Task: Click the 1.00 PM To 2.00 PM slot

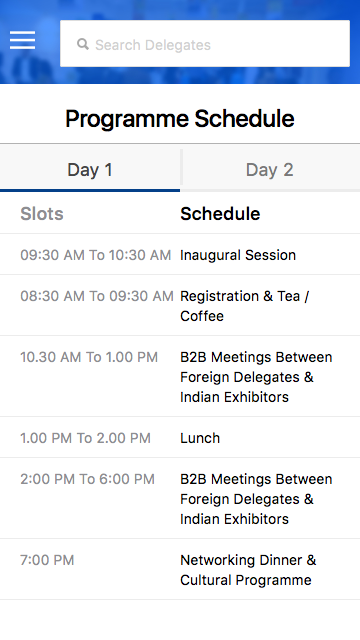Action: tap(86, 438)
